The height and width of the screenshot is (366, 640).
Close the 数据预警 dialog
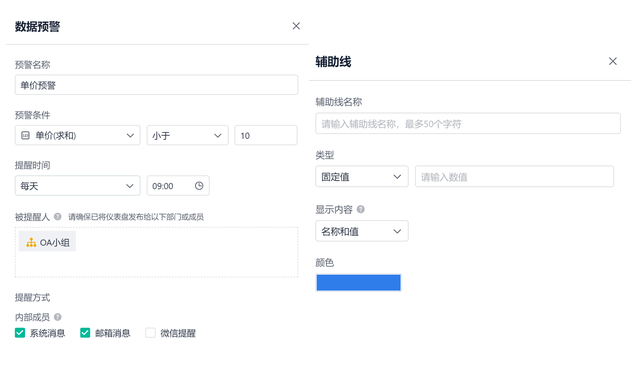(296, 26)
